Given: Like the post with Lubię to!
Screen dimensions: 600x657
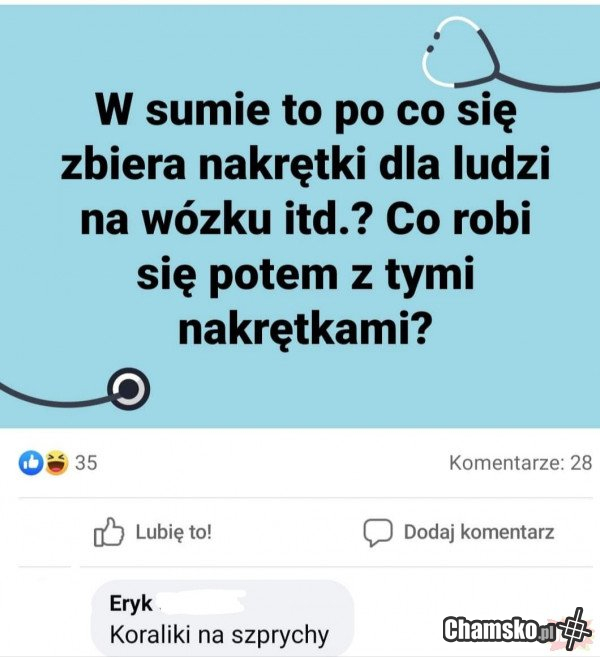Looking at the screenshot, I should (153, 533).
